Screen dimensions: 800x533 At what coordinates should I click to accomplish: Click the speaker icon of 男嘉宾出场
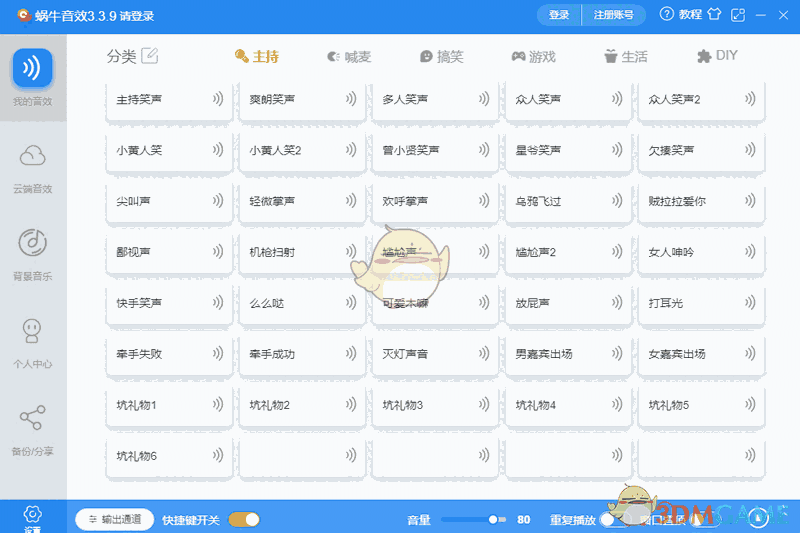[x=617, y=353]
